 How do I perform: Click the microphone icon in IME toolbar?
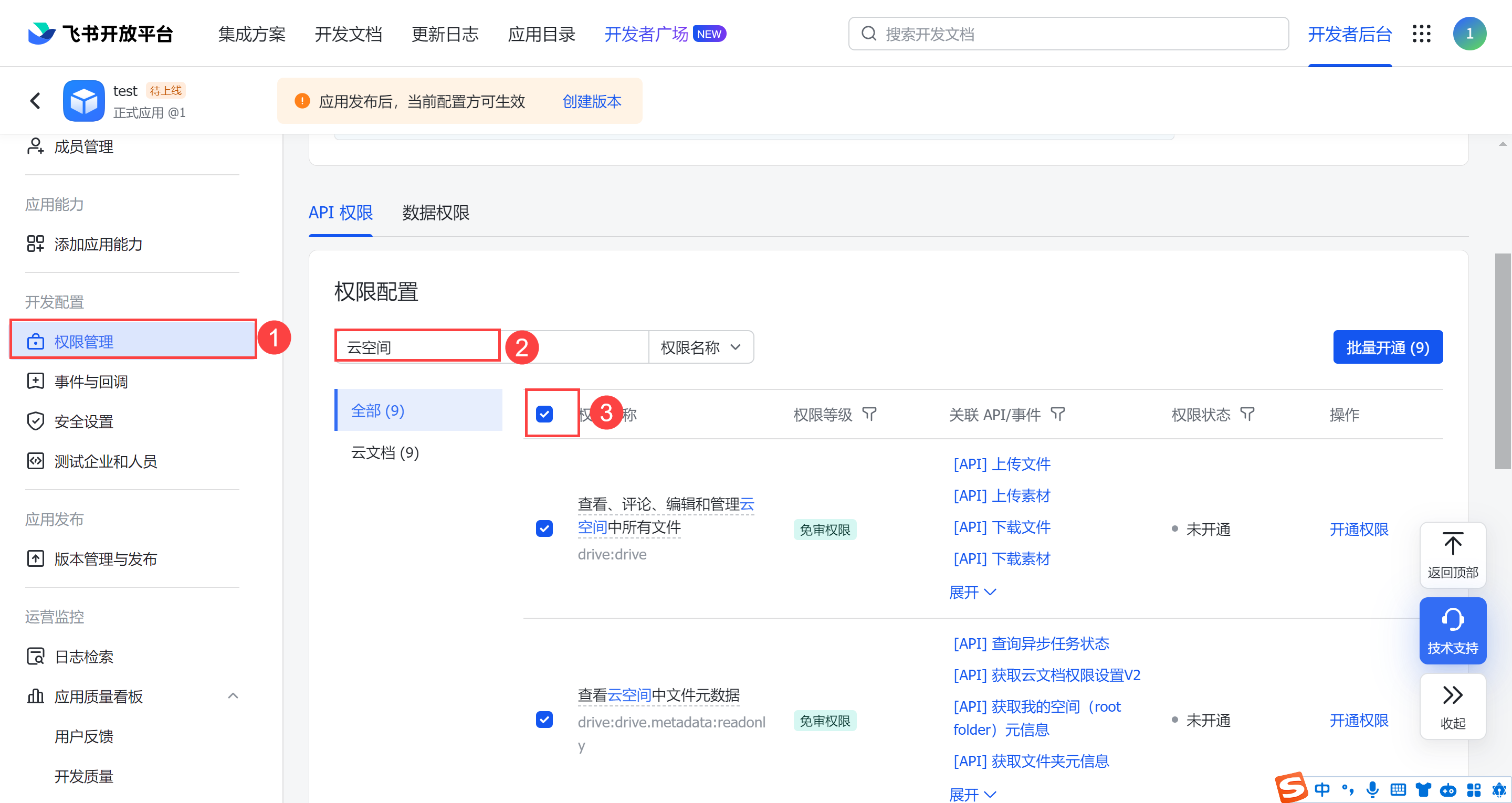tap(1372, 789)
